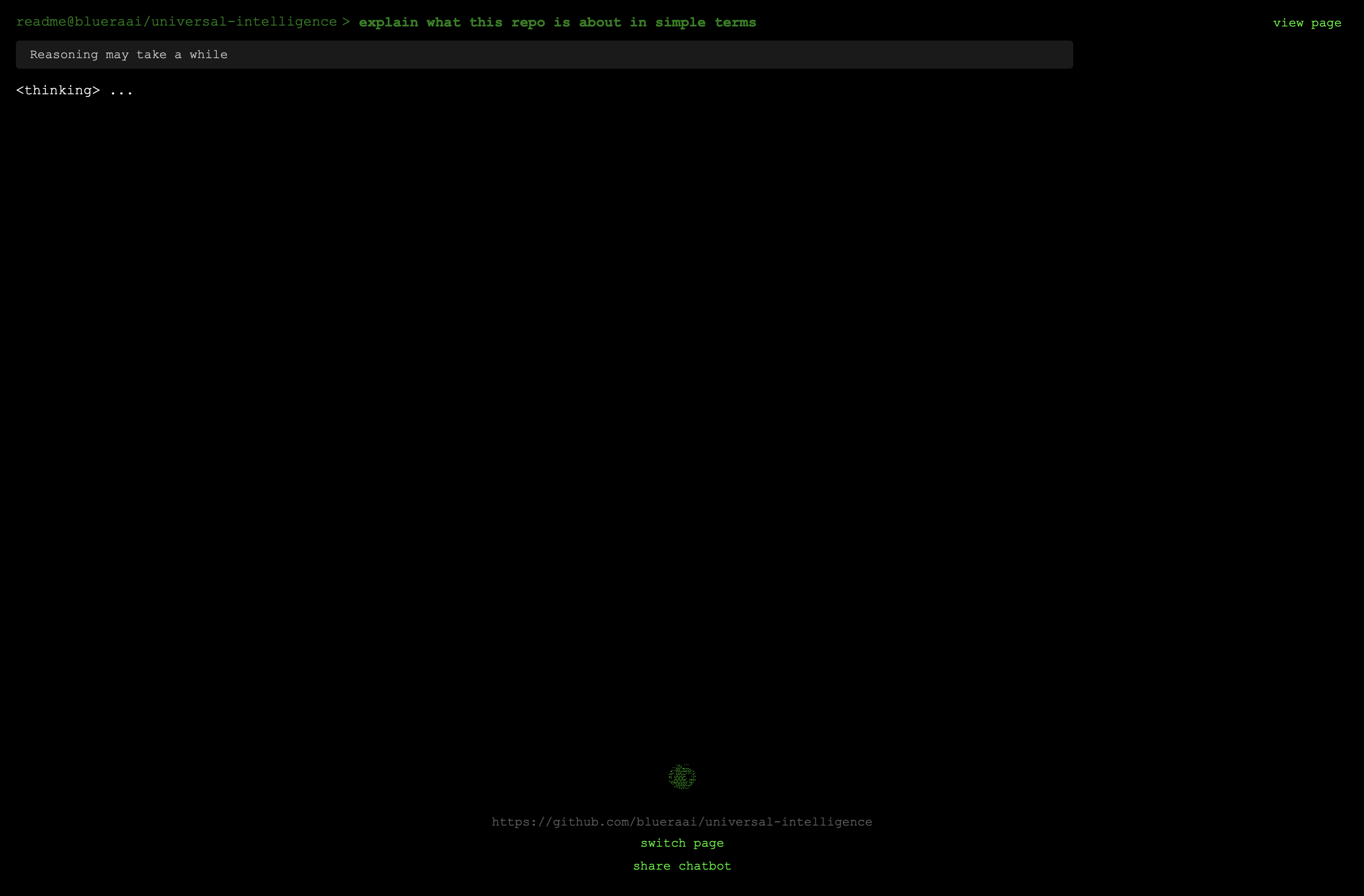Image resolution: width=1364 pixels, height=896 pixels.
Task: Click the readme@blueraai/universal-intelligence prompt prefix
Action: click(x=176, y=22)
